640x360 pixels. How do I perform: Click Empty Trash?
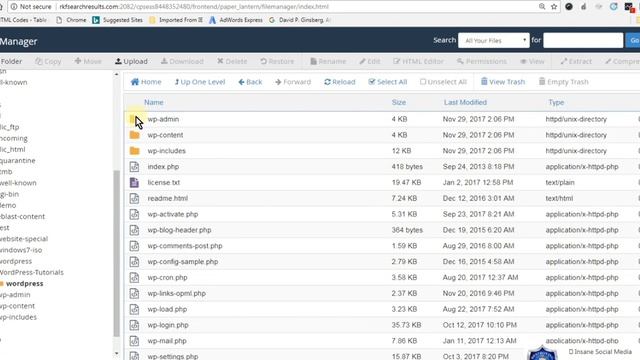click(564, 82)
